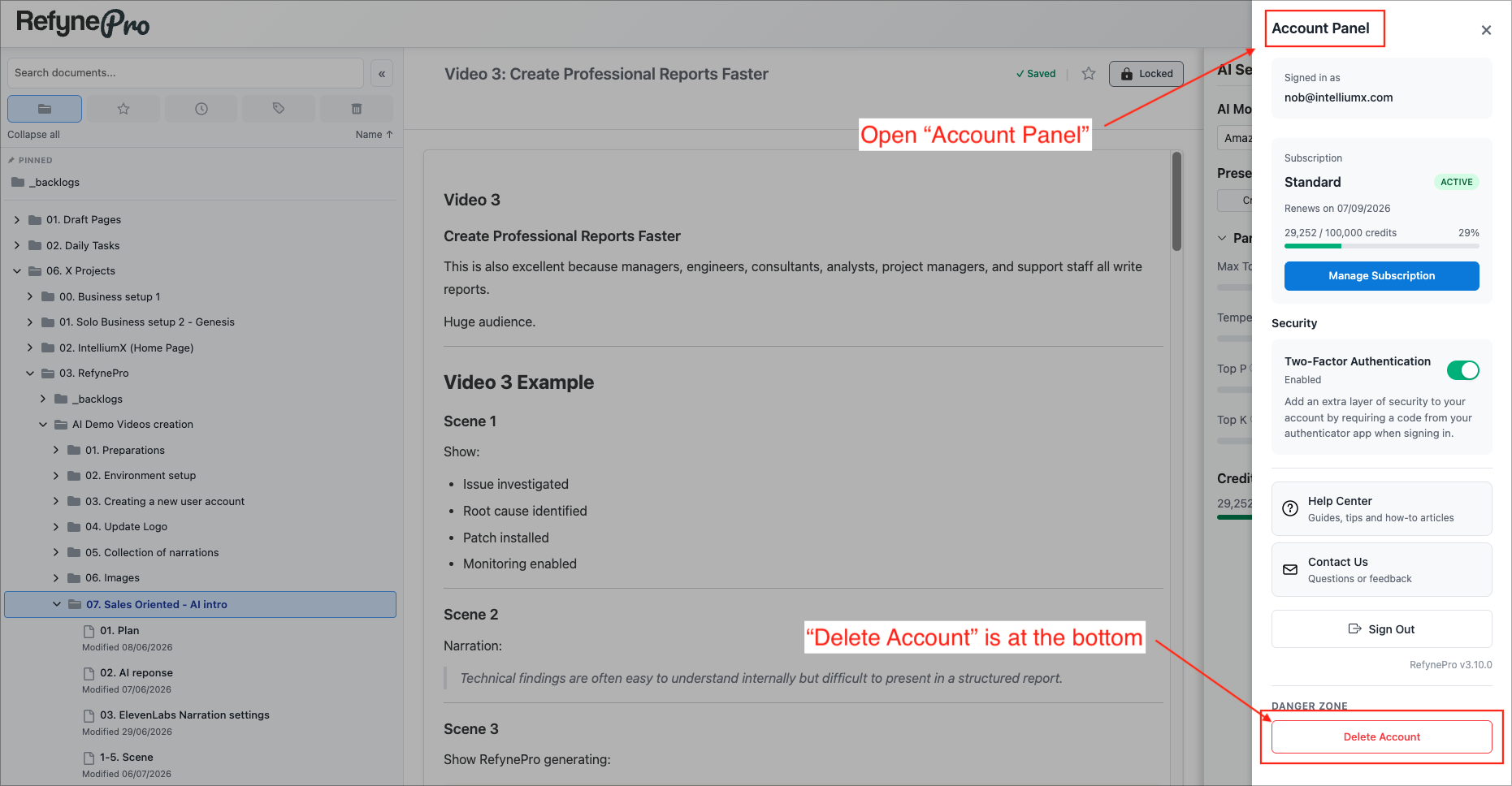Image resolution: width=1512 pixels, height=786 pixels.
Task: Click the Delete Account button
Action: click(1381, 737)
